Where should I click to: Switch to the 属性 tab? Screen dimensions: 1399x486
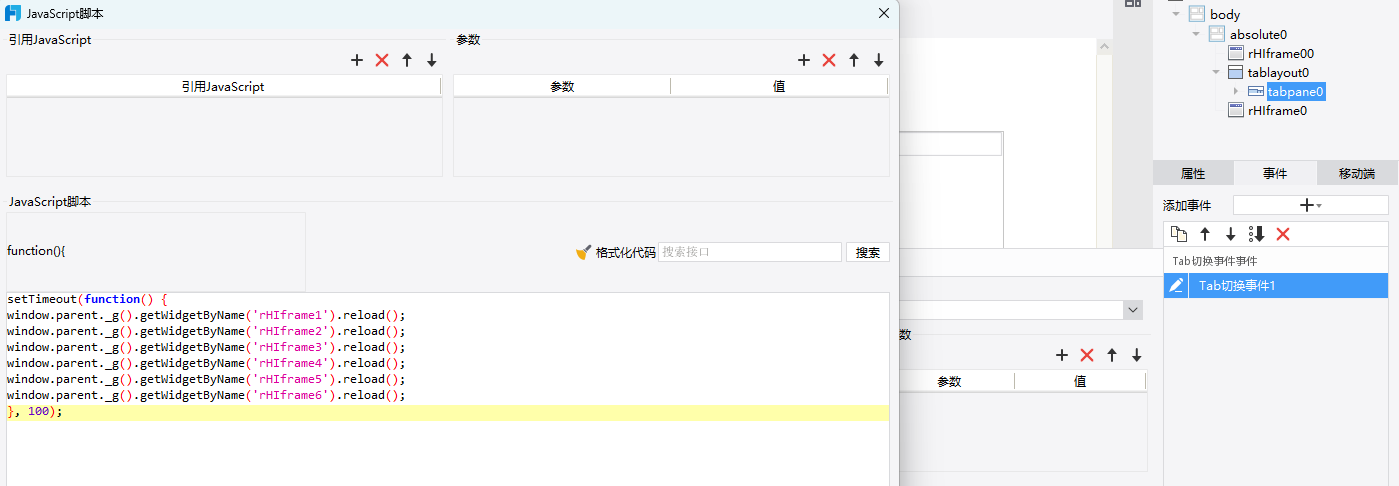(1193, 173)
